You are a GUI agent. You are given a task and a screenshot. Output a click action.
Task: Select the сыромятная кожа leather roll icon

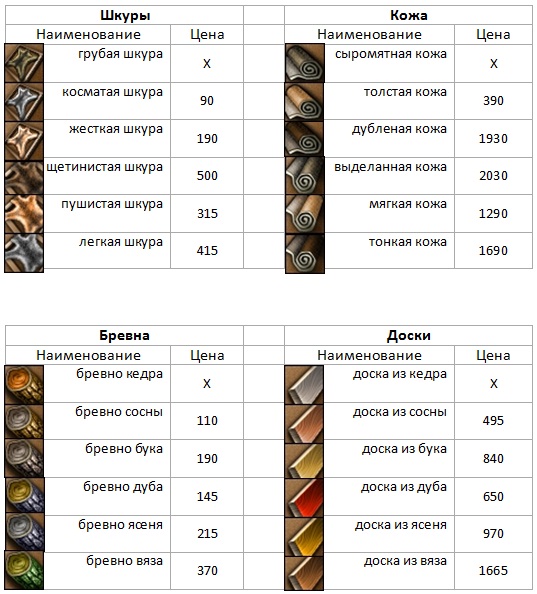(x=304, y=63)
